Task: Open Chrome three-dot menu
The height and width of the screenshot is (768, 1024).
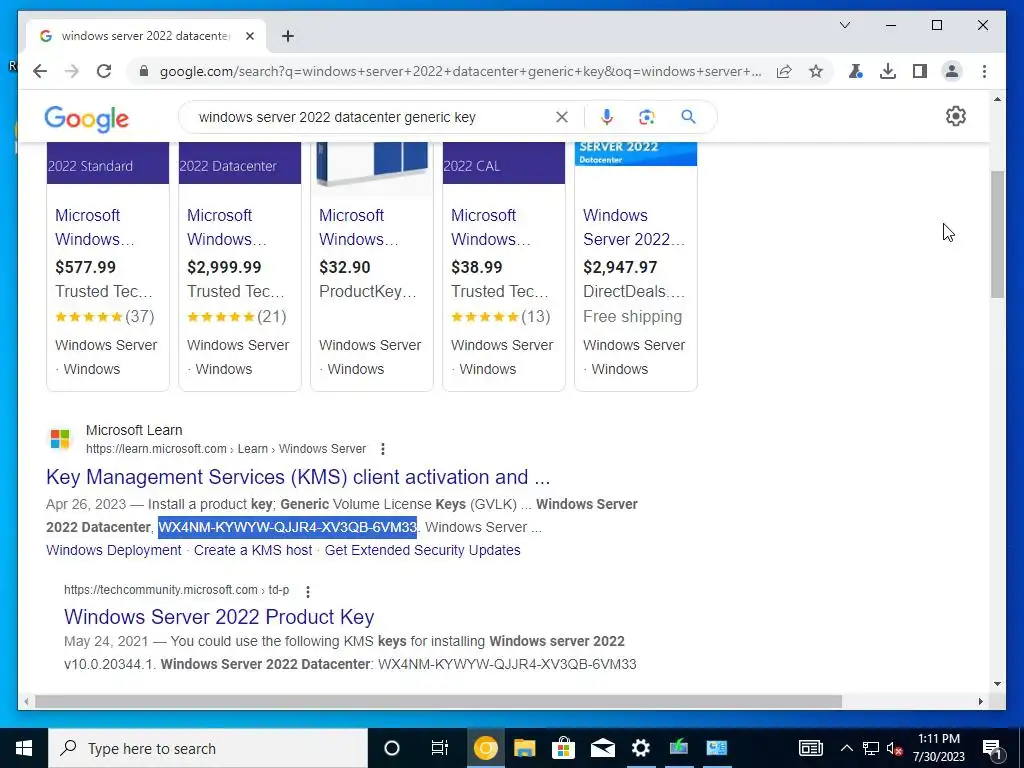Action: 984,71
